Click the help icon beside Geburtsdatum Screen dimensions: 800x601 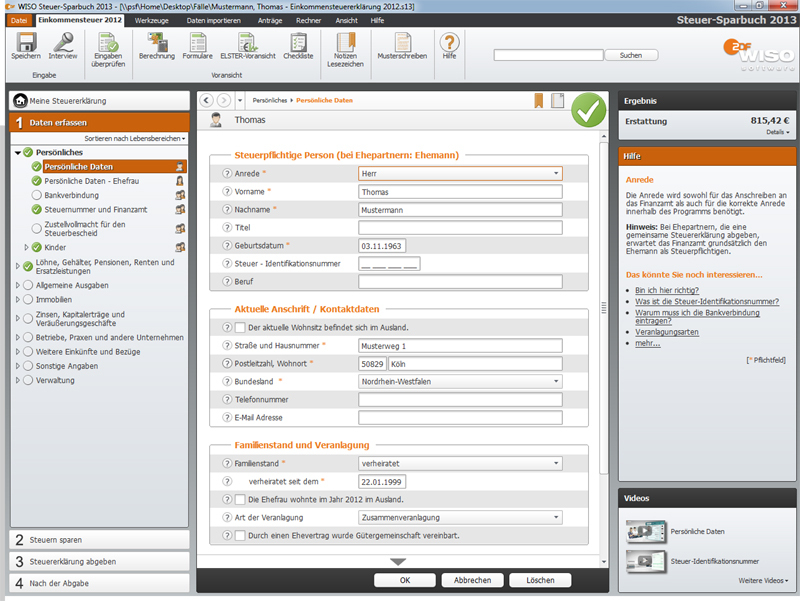pos(228,245)
